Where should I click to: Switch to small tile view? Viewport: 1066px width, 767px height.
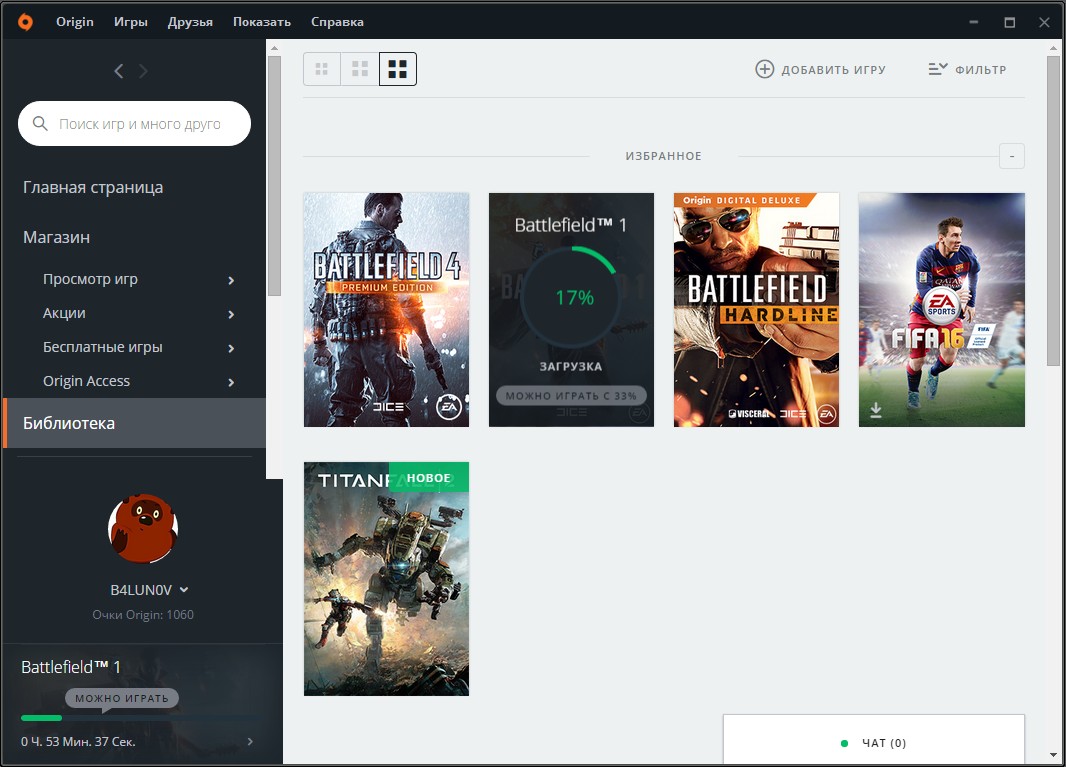322,69
